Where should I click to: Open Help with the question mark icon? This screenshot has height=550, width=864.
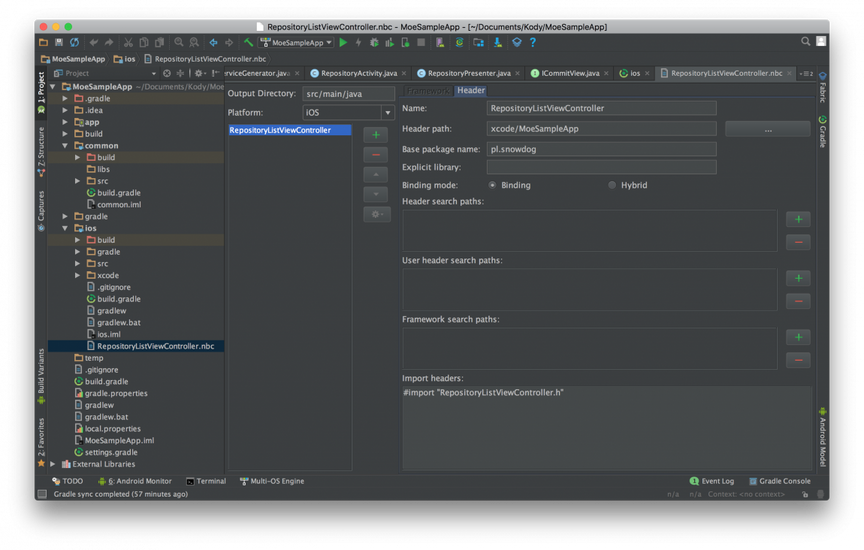(x=533, y=42)
